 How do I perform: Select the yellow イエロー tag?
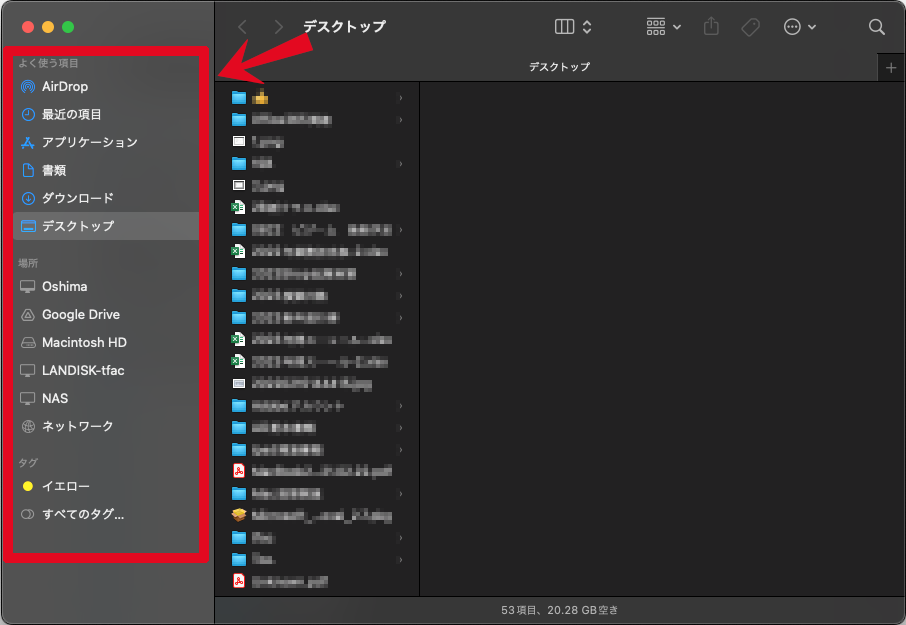[x=65, y=487]
